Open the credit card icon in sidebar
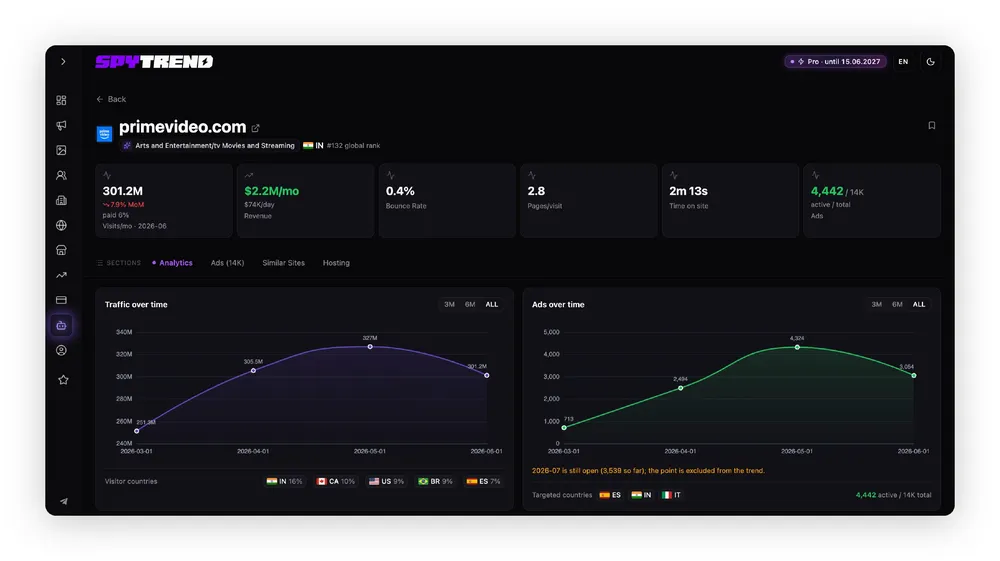The image size is (1000, 561). pyautogui.click(x=61, y=300)
